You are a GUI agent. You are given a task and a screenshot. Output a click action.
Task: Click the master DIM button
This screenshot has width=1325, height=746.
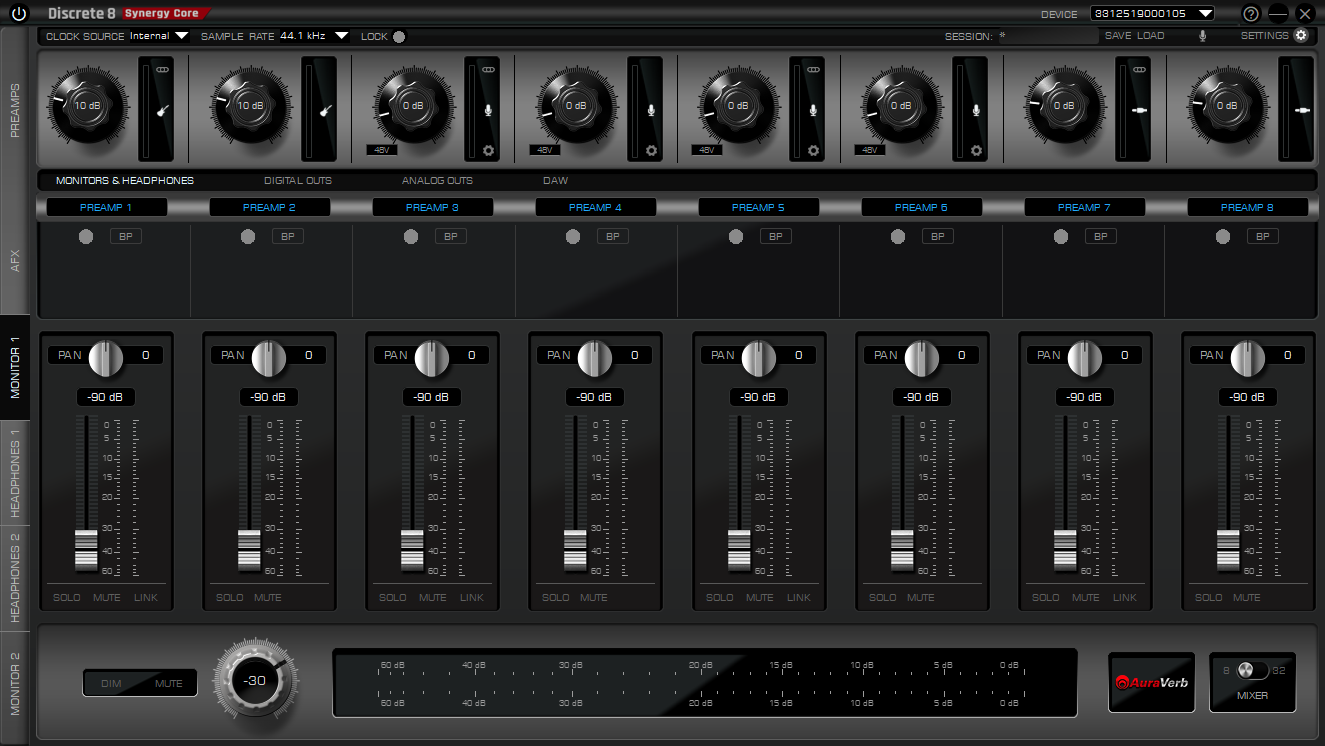(x=111, y=684)
